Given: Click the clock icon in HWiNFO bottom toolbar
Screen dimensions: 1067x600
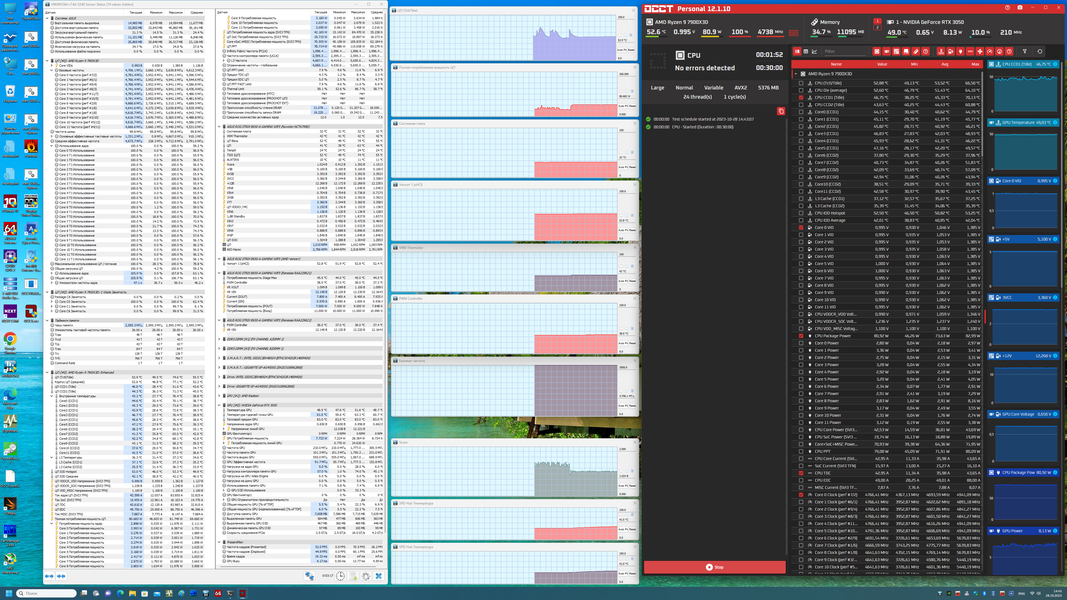Looking at the screenshot, I should (340, 576).
